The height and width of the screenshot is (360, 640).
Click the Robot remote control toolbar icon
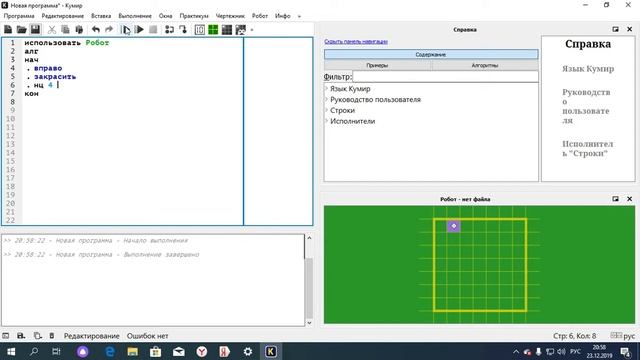(241, 29)
